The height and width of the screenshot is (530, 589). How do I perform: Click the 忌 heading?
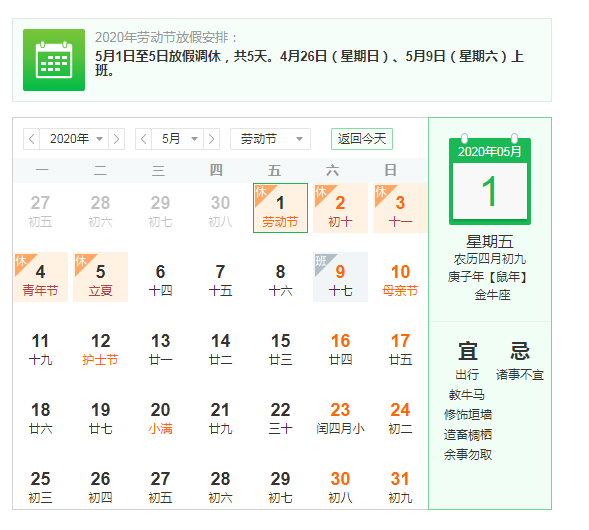520,351
